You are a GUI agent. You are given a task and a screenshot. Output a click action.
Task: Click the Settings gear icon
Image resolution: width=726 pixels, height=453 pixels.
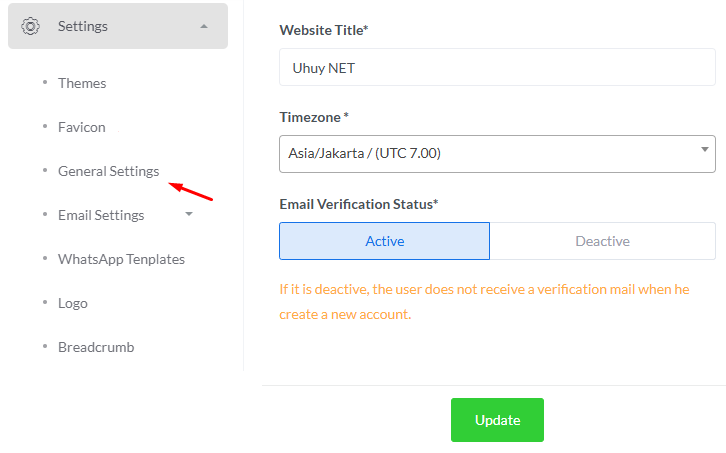pyautogui.click(x=31, y=26)
